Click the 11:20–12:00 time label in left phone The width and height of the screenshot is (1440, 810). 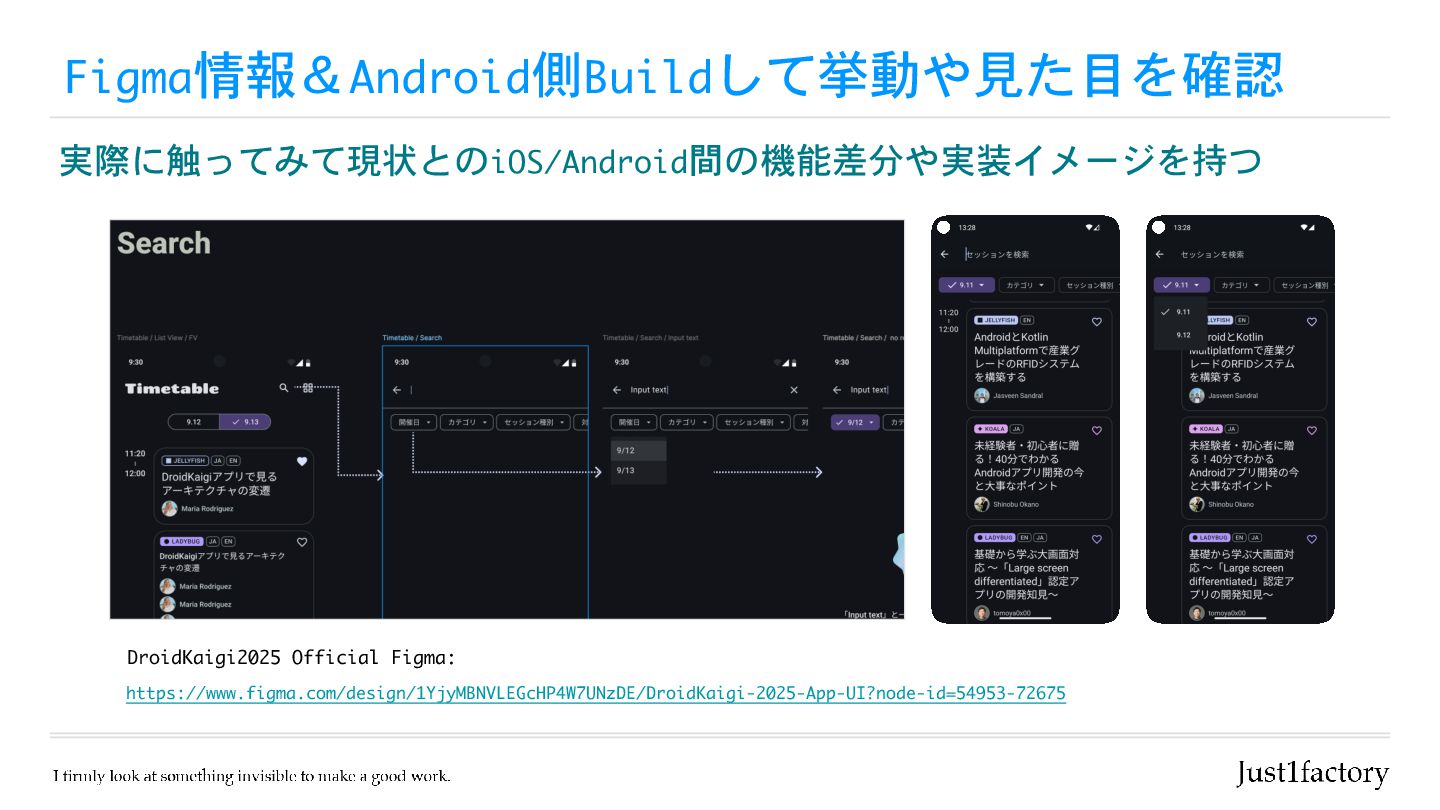coord(948,320)
